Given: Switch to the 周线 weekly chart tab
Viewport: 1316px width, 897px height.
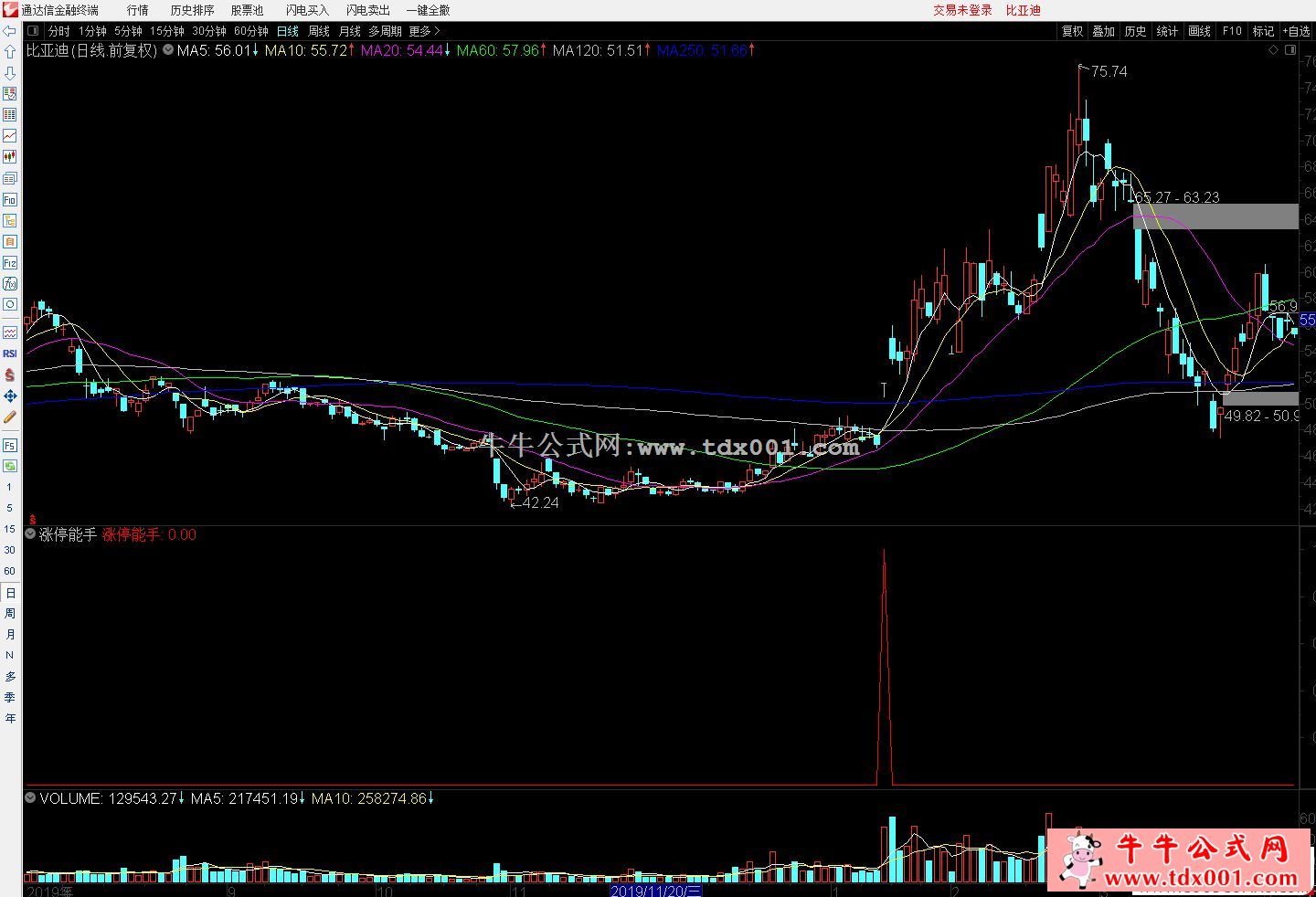Looking at the screenshot, I should 319,31.
